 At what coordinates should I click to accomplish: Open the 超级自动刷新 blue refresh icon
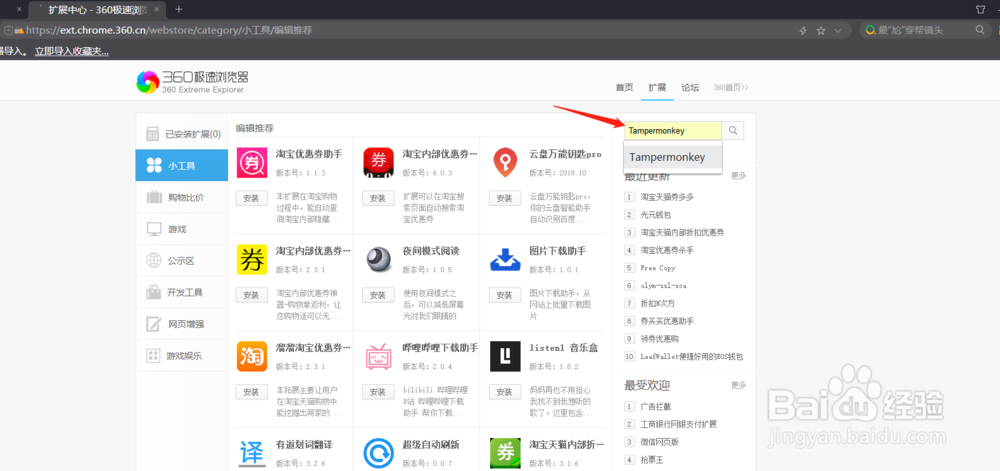point(378,453)
